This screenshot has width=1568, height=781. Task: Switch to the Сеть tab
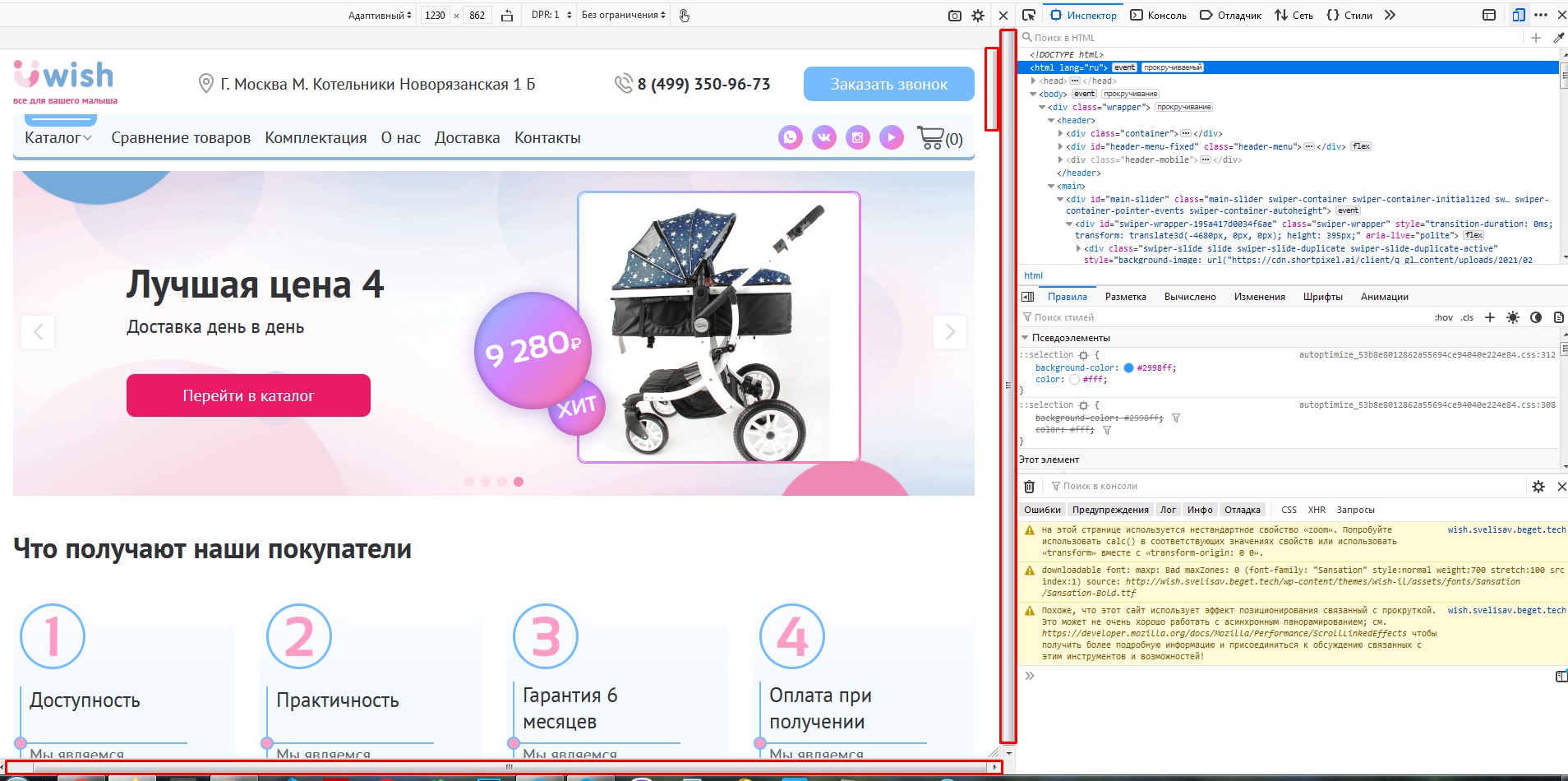pyautogui.click(x=1294, y=15)
